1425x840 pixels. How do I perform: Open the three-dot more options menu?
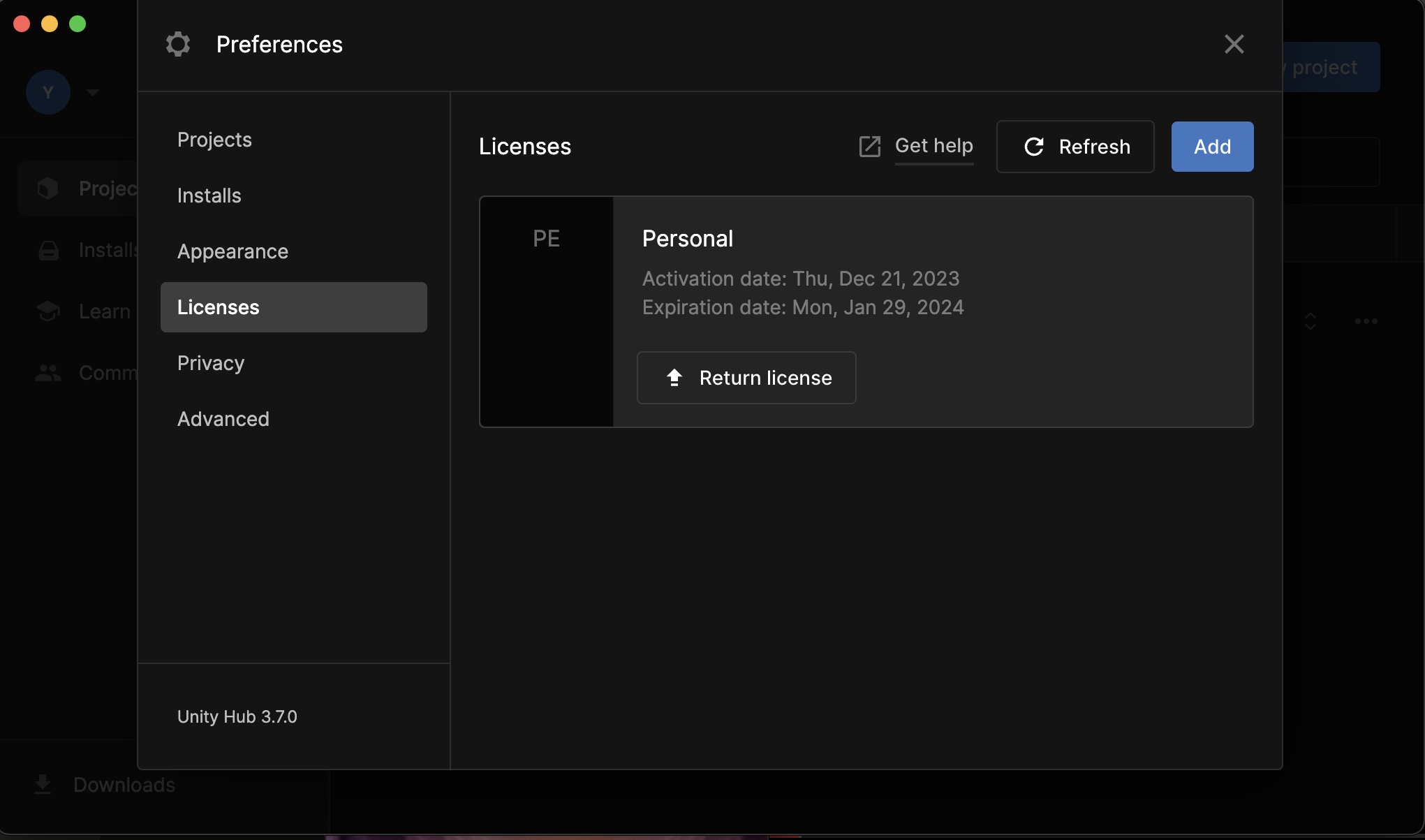tap(1366, 321)
